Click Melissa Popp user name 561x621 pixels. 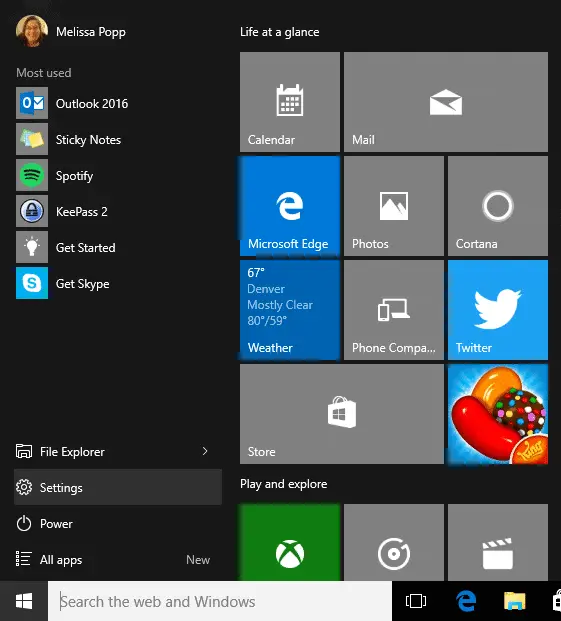[91, 32]
